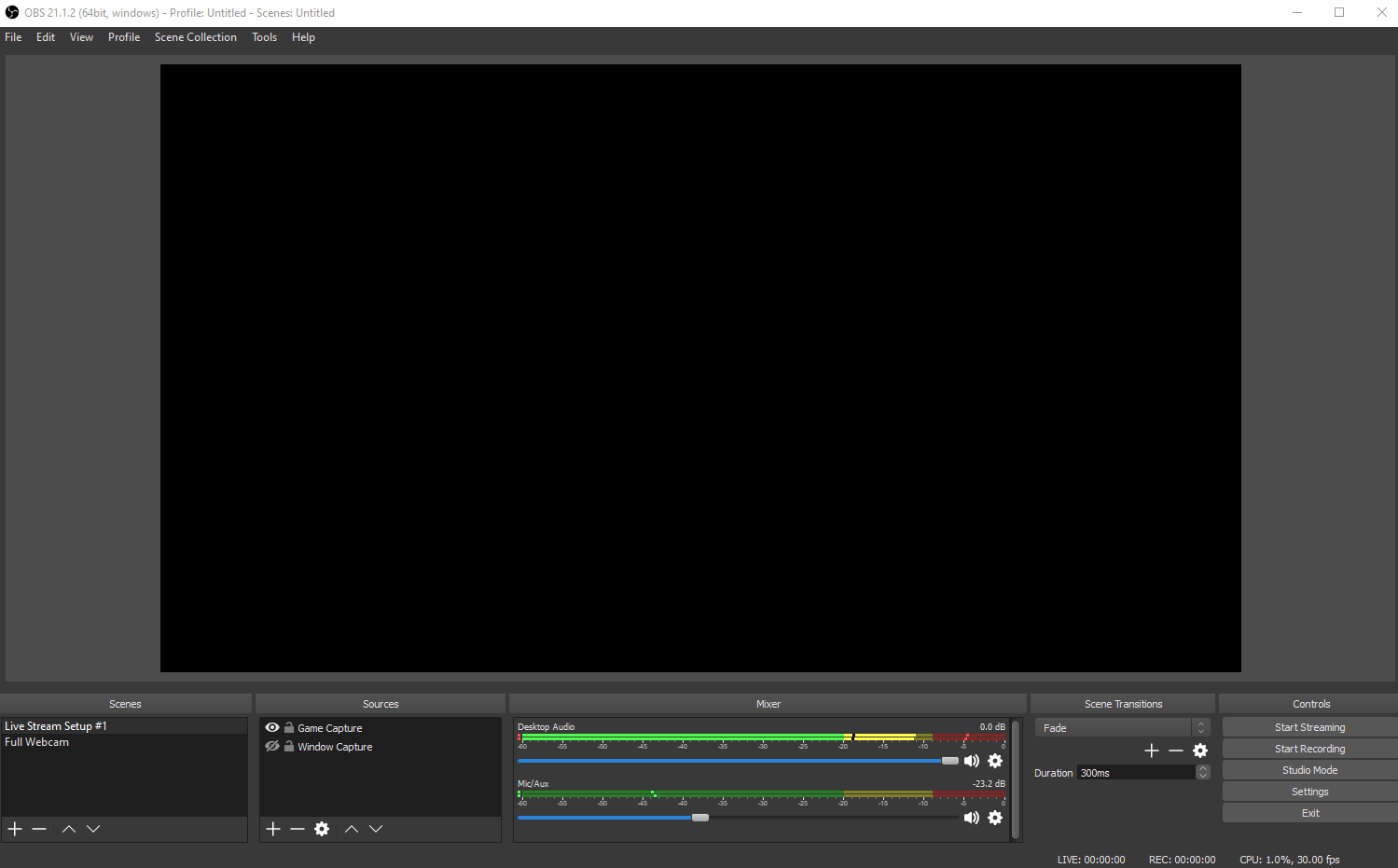Image resolution: width=1398 pixels, height=868 pixels.
Task: Open Settings from Controls panel
Action: pyautogui.click(x=1309, y=792)
